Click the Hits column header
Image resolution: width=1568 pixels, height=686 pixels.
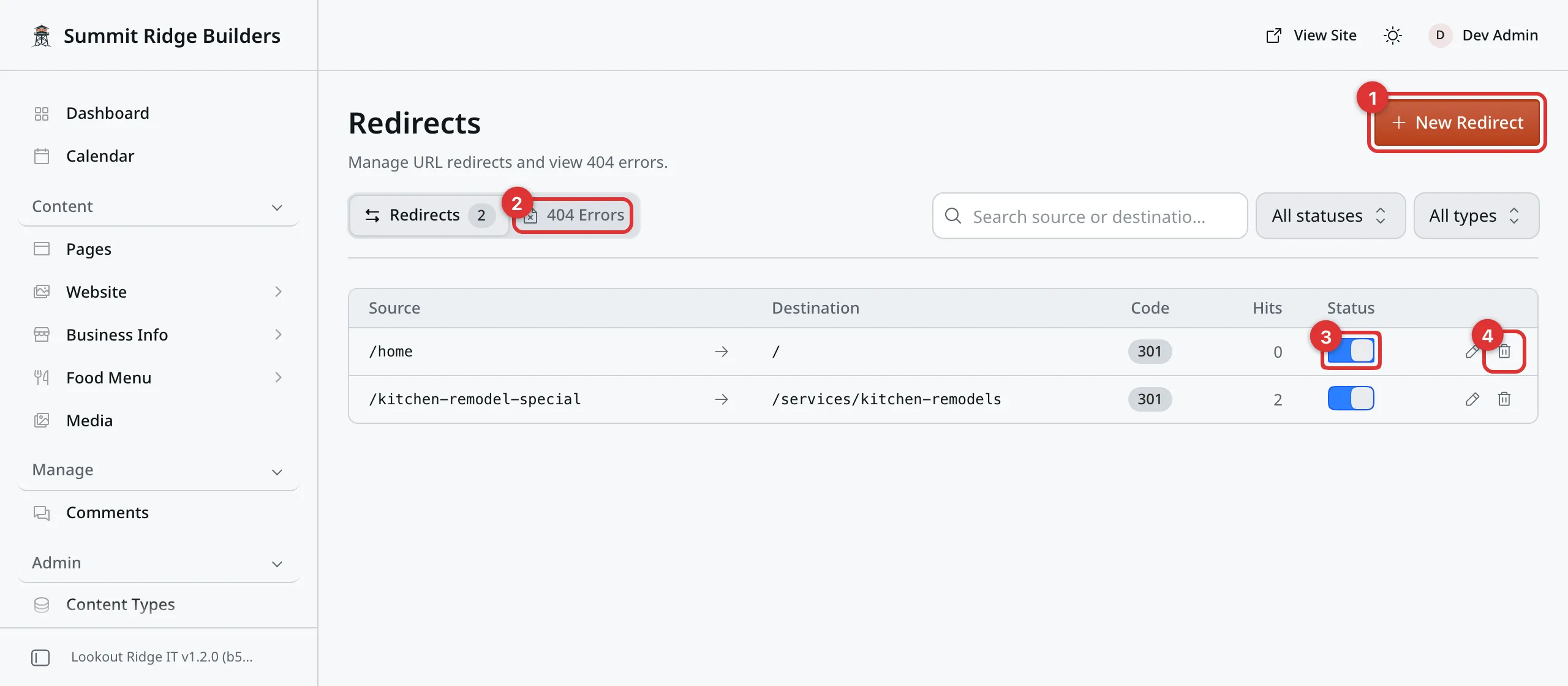[x=1267, y=308]
